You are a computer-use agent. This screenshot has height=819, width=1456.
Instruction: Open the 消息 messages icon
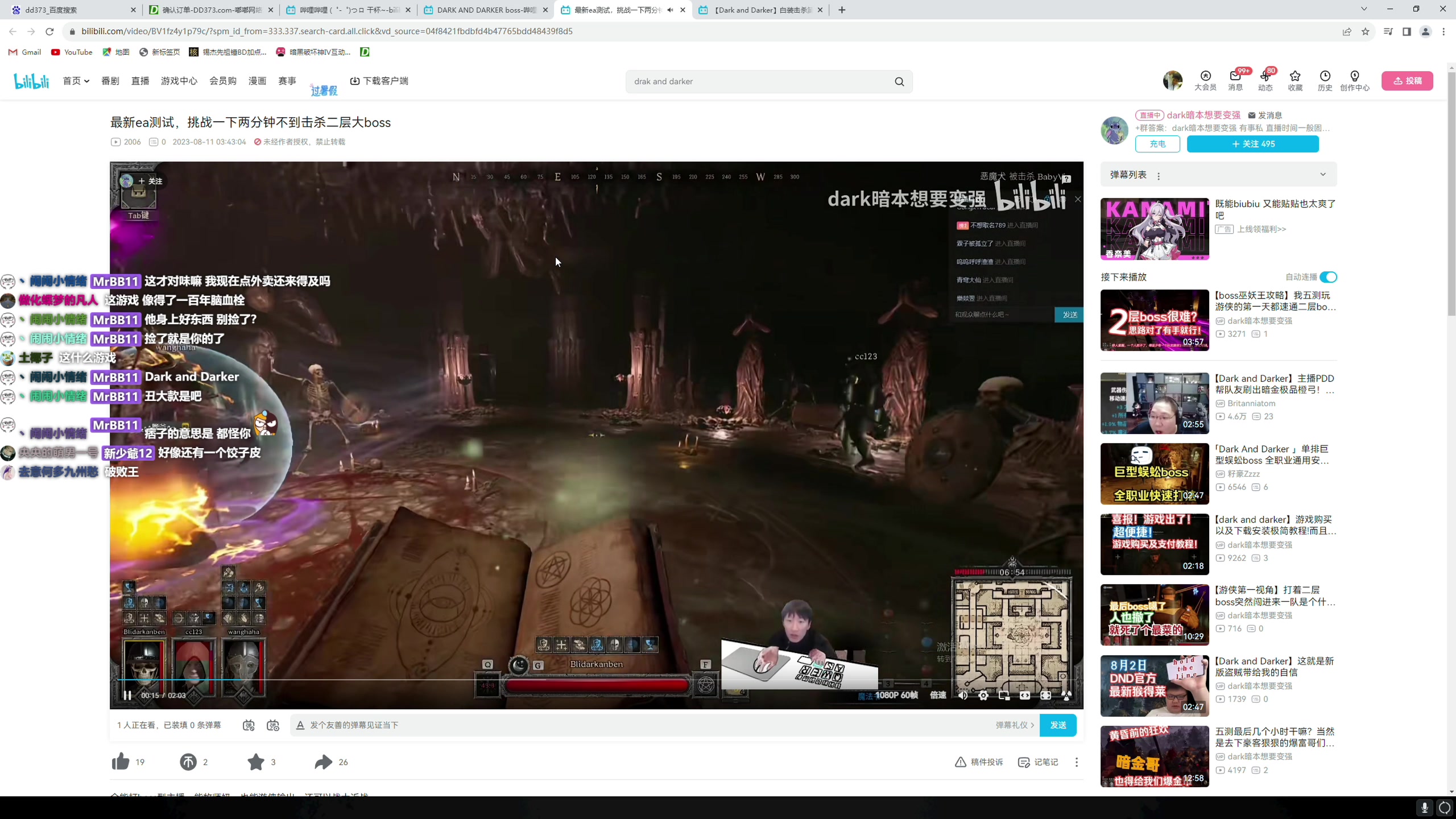pos(1235,80)
